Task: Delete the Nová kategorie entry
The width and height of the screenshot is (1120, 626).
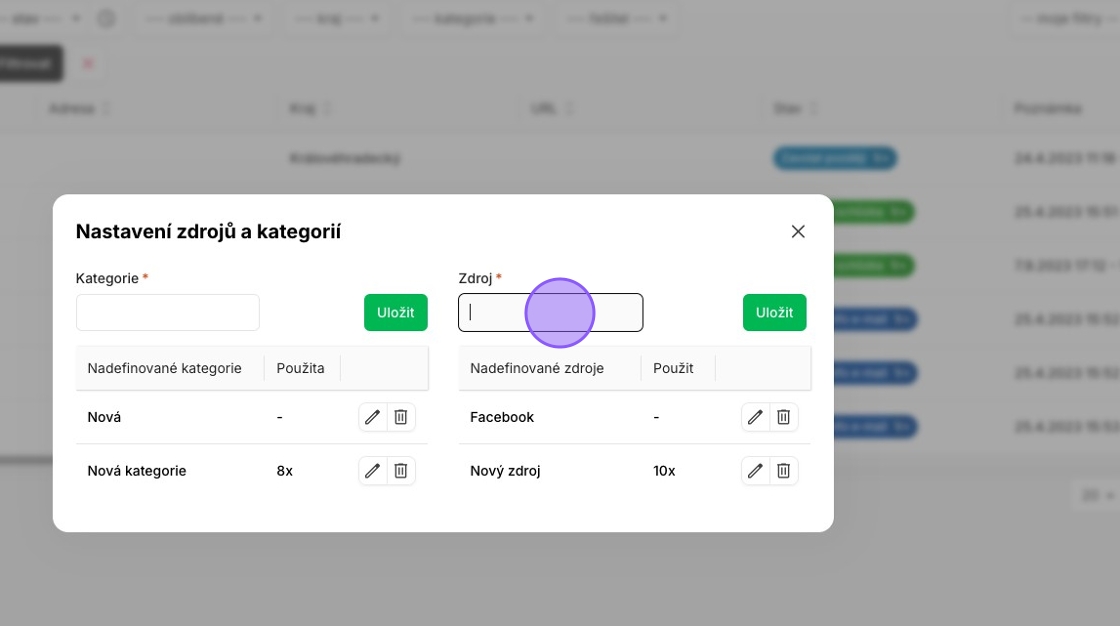Action: [x=401, y=470]
